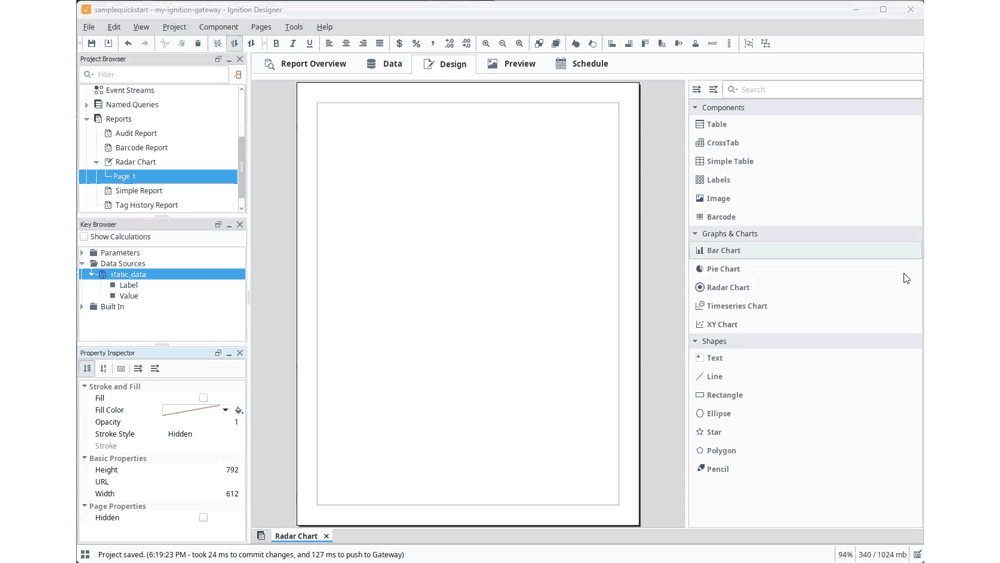
Task: Expand the Built In folder
Action: (82, 307)
